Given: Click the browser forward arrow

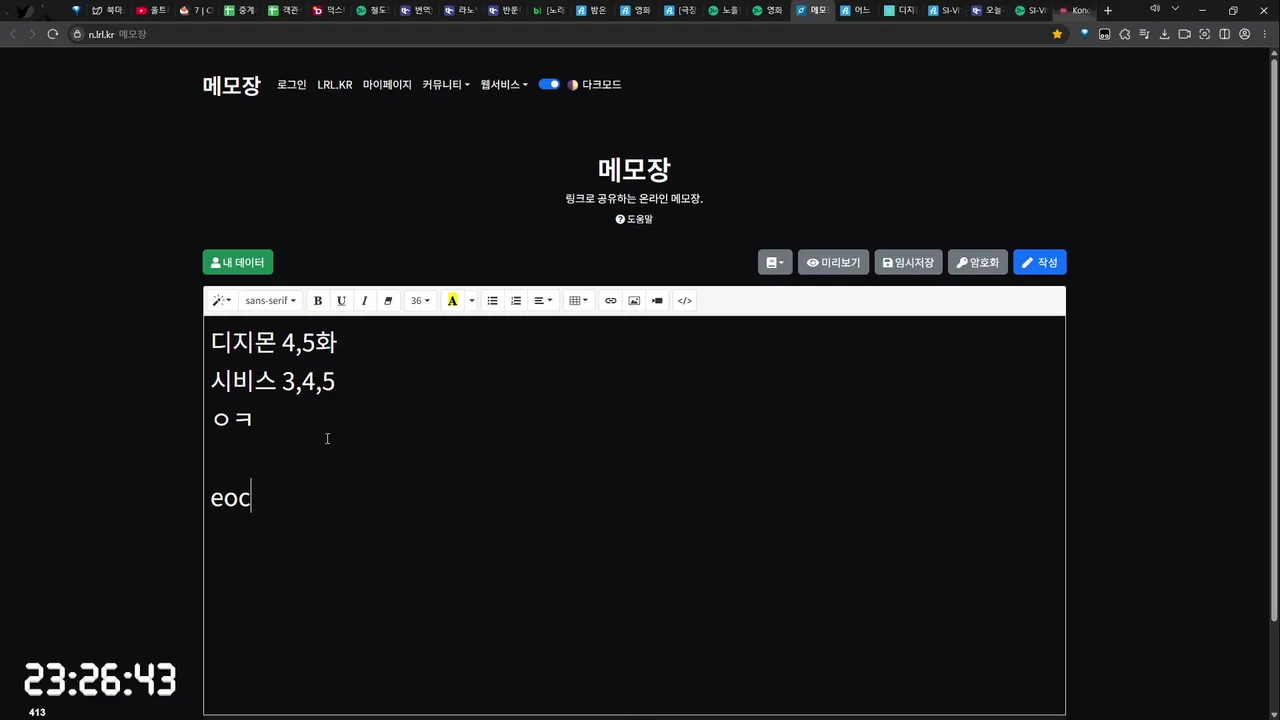Looking at the screenshot, I should [32, 34].
